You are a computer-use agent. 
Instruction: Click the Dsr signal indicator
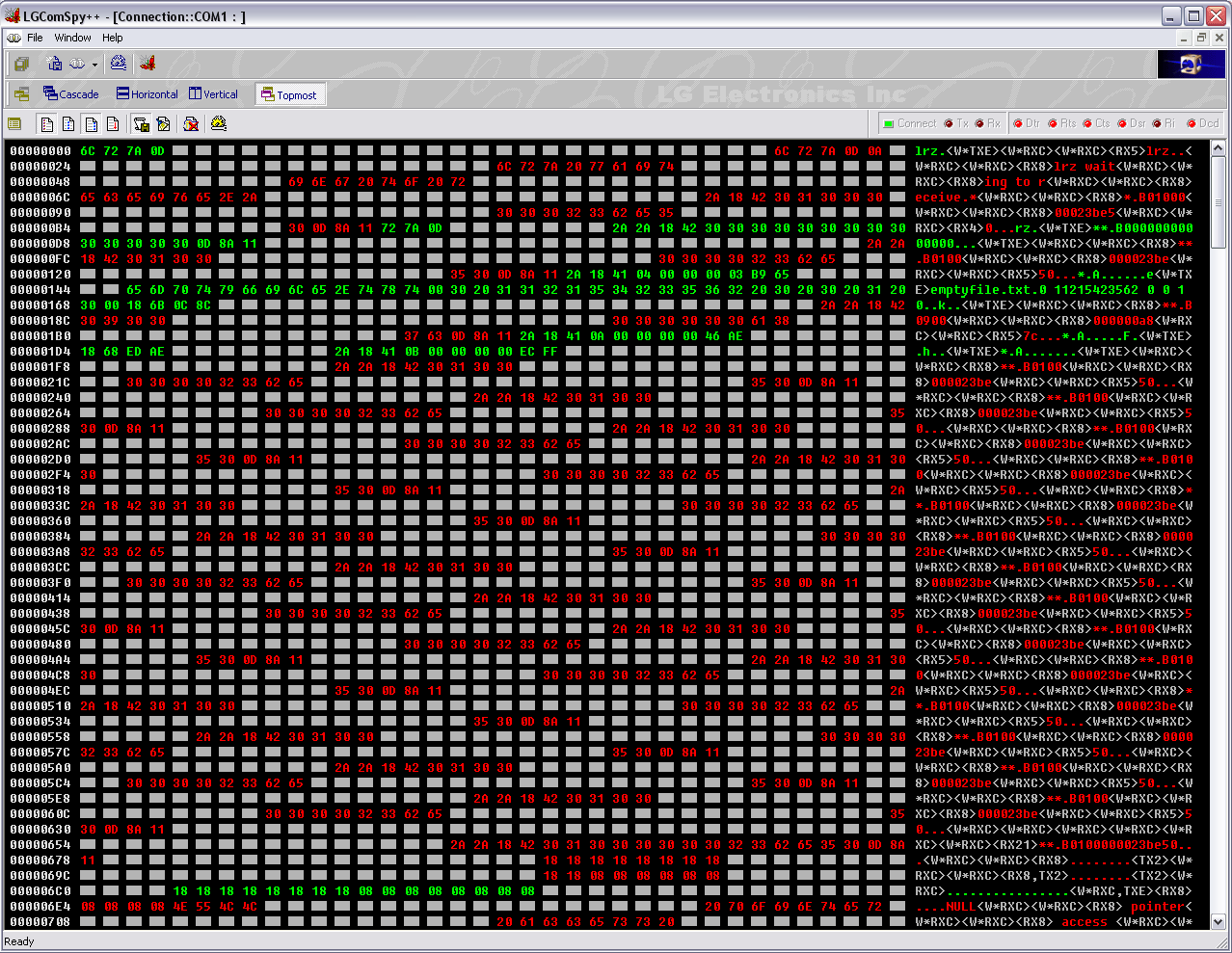[x=1132, y=123]
